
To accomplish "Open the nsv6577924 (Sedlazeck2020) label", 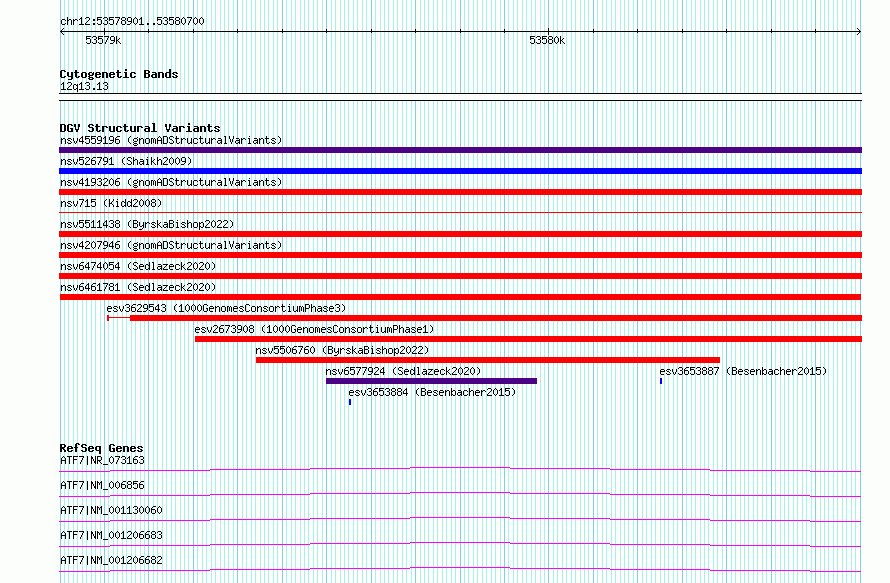I will coord(403,371).
